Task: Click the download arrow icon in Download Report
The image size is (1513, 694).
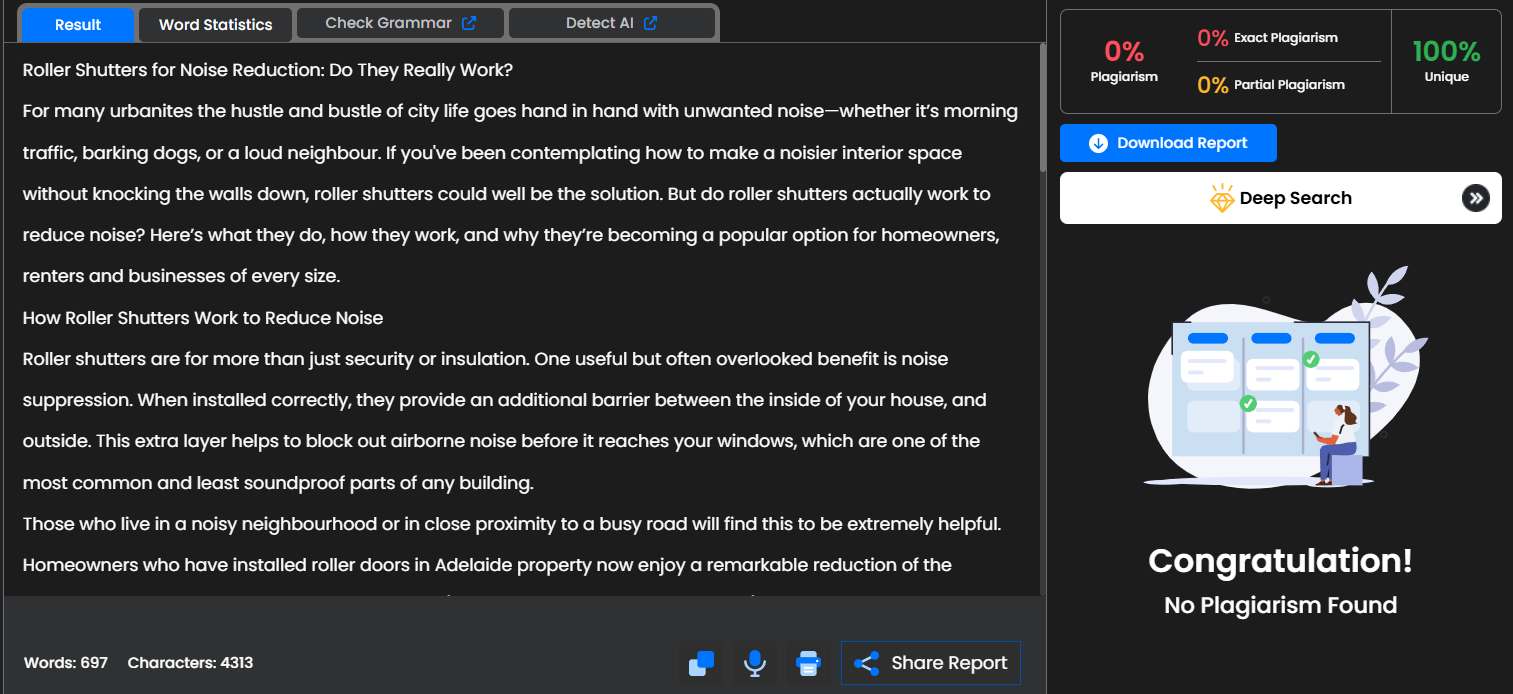Action: pos(1098,143)
